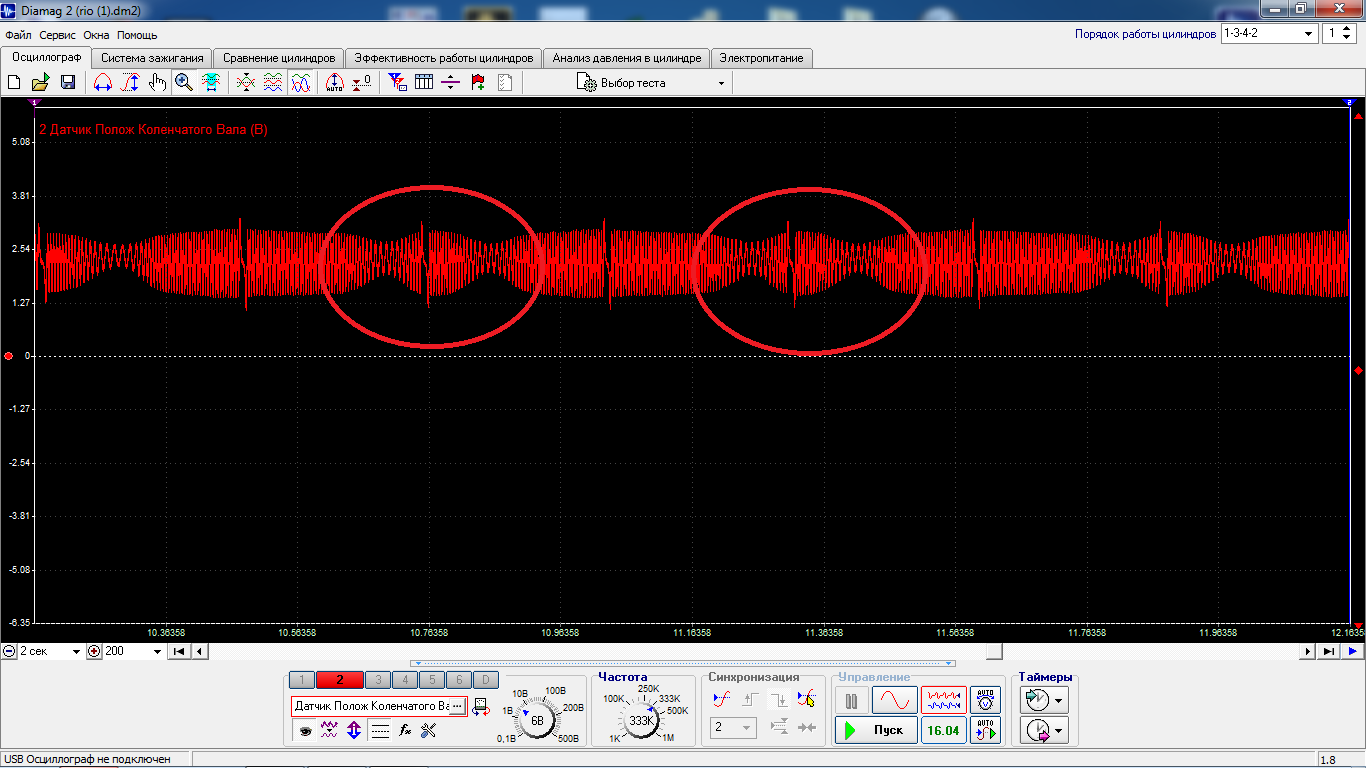Click the stacked waveforms separate-channels icon

[x=273, y=83]
